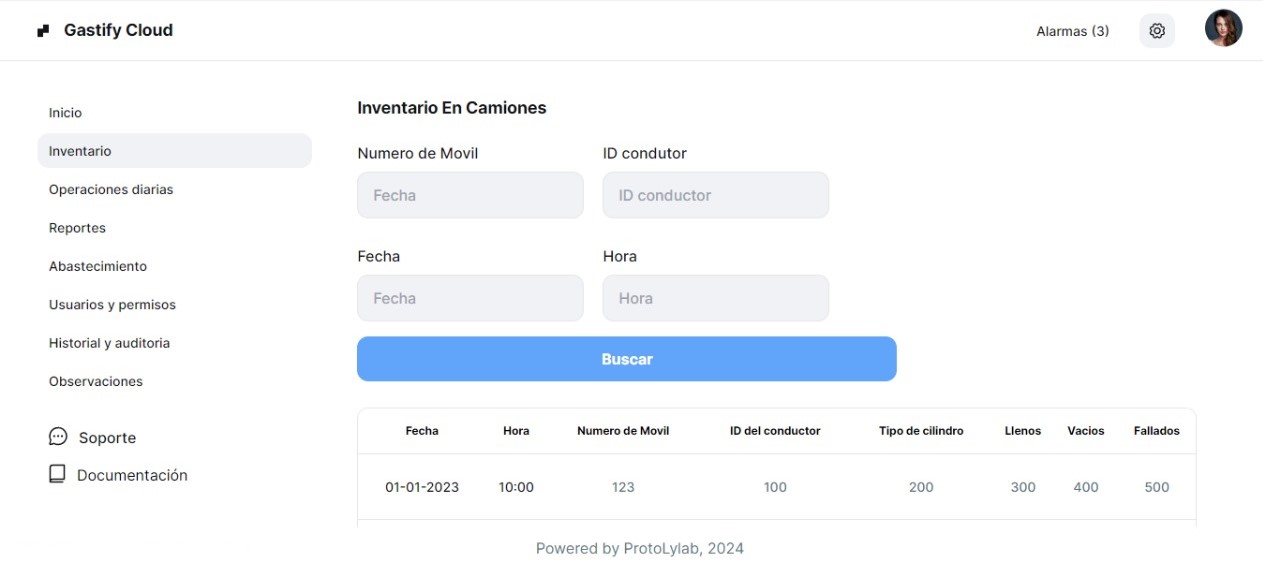The width and height of the screenshot is (1263, 566).
Task: Go to Usuarios y permisos
Action: 112,305
